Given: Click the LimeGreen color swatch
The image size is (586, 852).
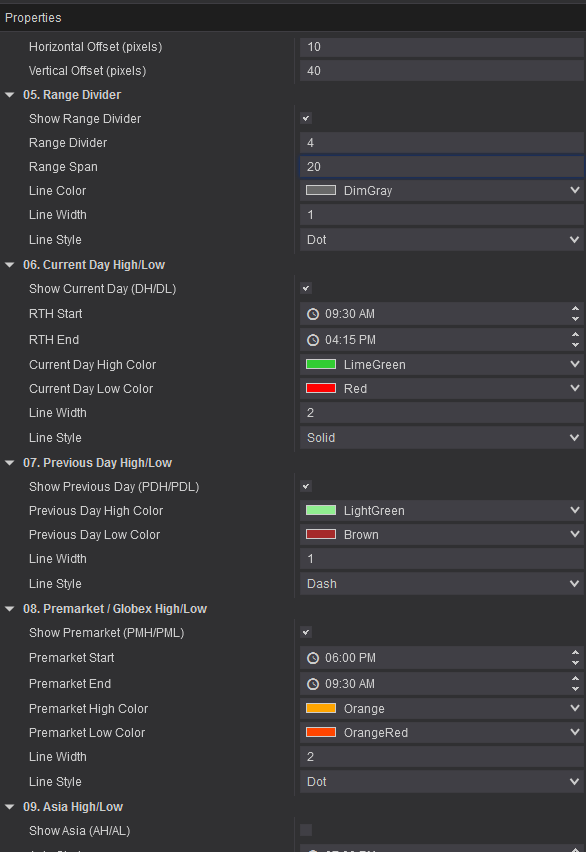Looking at the screenshot, I should (x=321, y=365).
